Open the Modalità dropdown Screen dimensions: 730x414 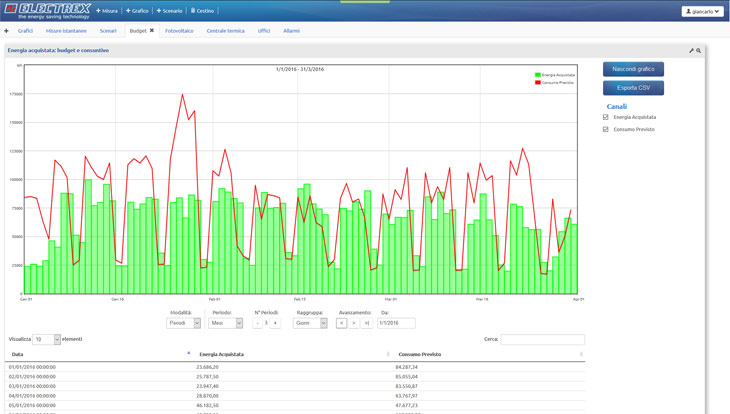[183, 323]
